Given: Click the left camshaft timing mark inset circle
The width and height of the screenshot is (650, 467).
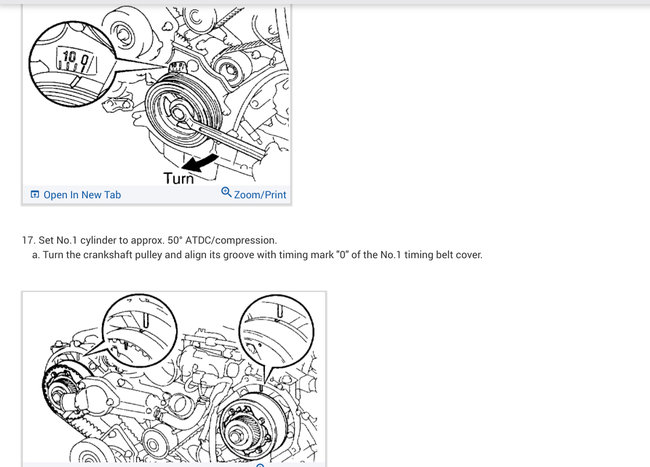Looking at the screenshot, I should click(x=140, y=331).
